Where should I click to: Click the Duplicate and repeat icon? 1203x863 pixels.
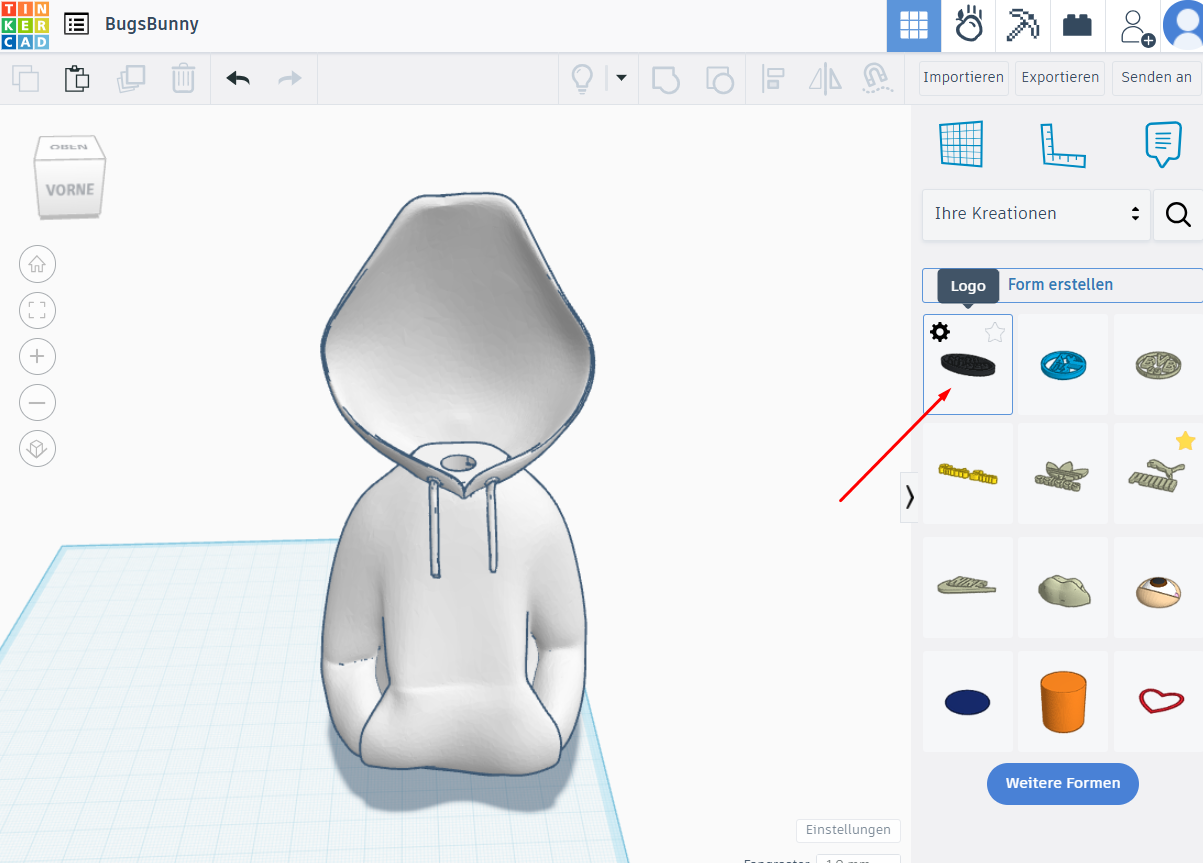pos(130,78)
